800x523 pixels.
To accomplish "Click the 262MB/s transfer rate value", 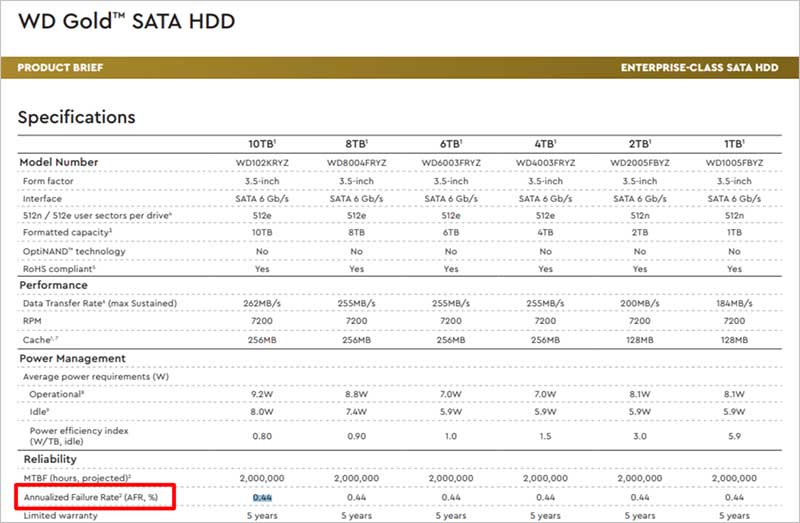I will coord(262,304).
